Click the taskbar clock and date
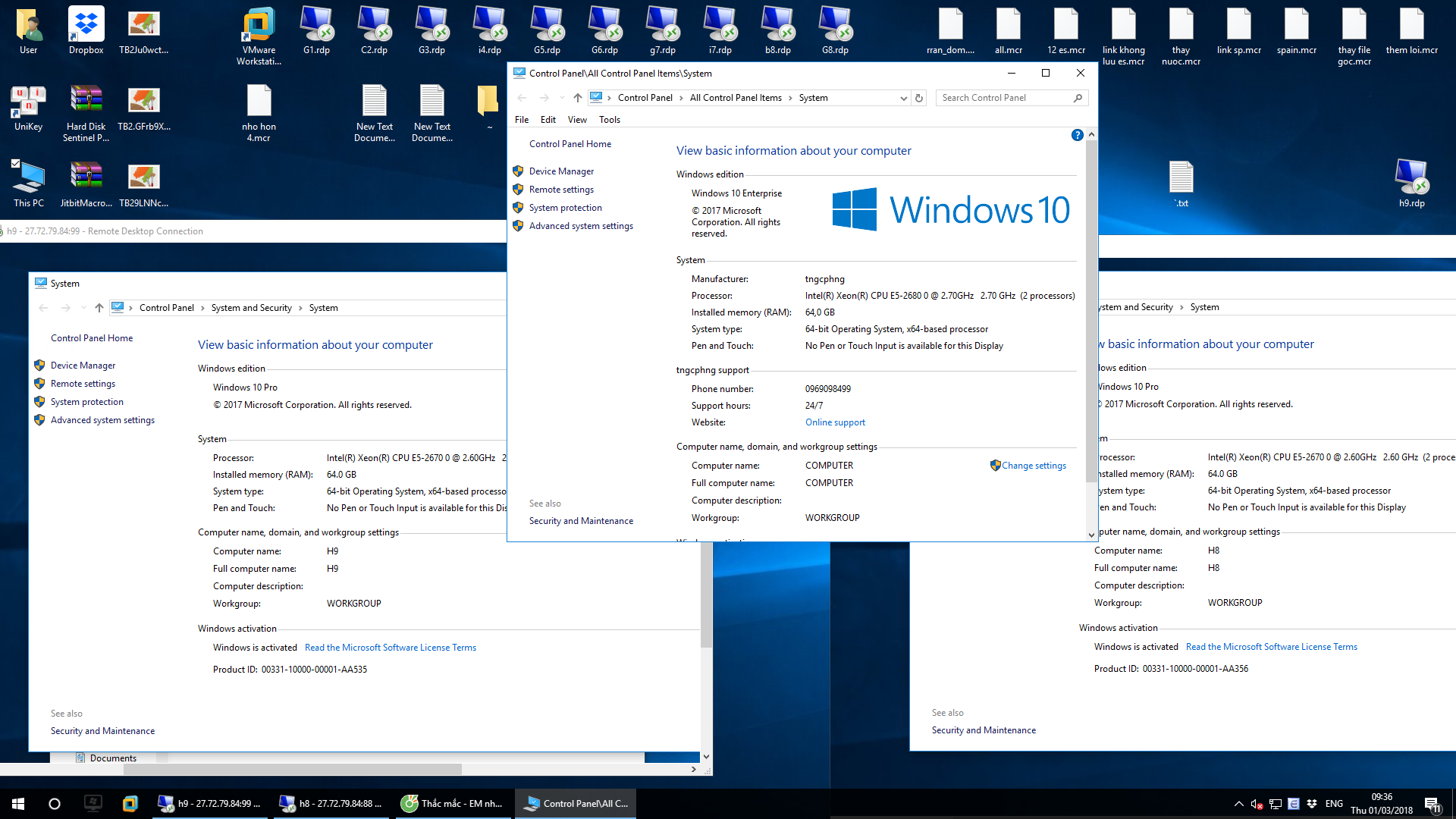This screenshot has height=819, width=1456. [x=1382, y=804]
